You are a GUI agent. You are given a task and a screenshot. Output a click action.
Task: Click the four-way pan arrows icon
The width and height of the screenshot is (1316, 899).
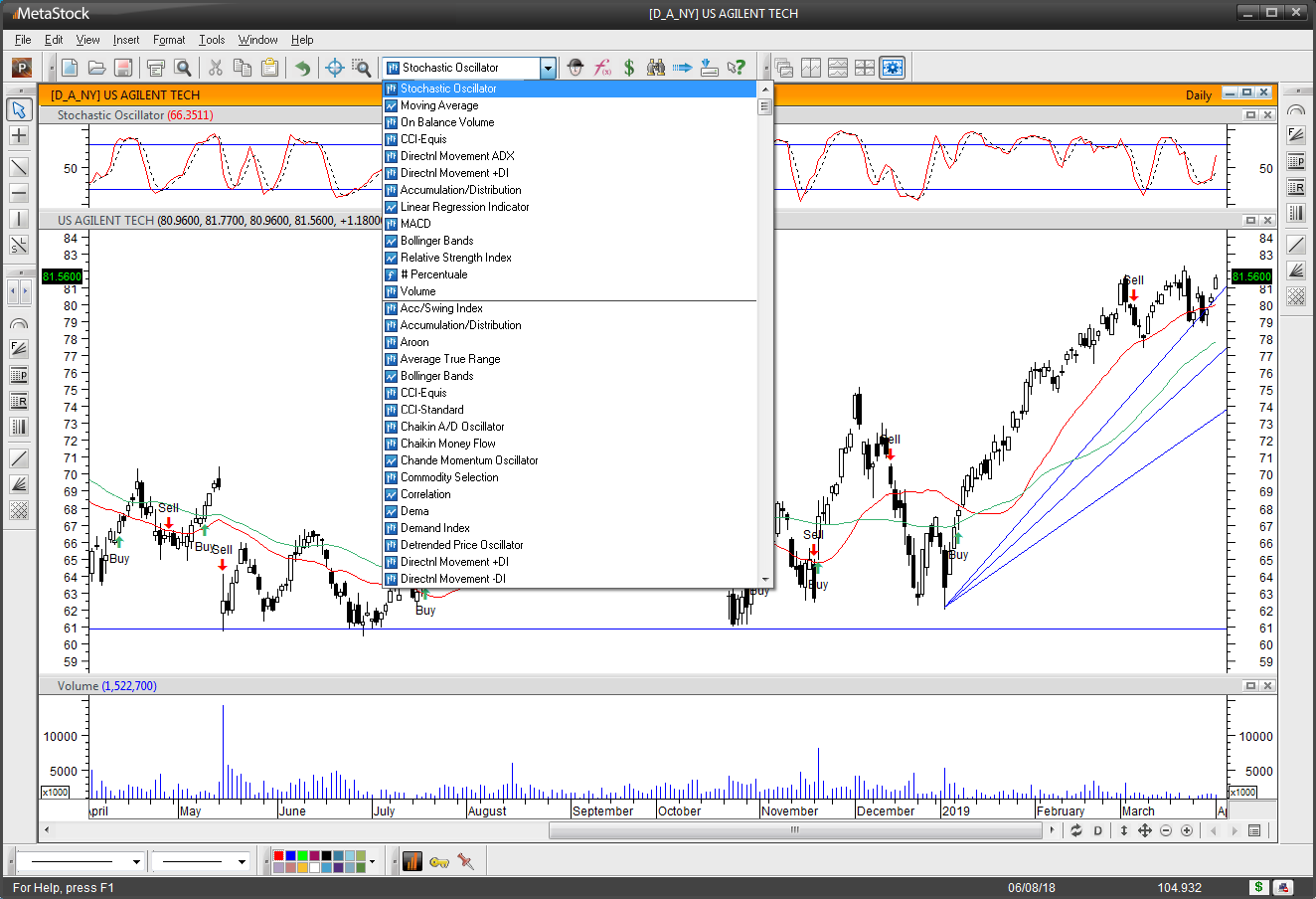pyautogui.click(x=1145, y=830)
